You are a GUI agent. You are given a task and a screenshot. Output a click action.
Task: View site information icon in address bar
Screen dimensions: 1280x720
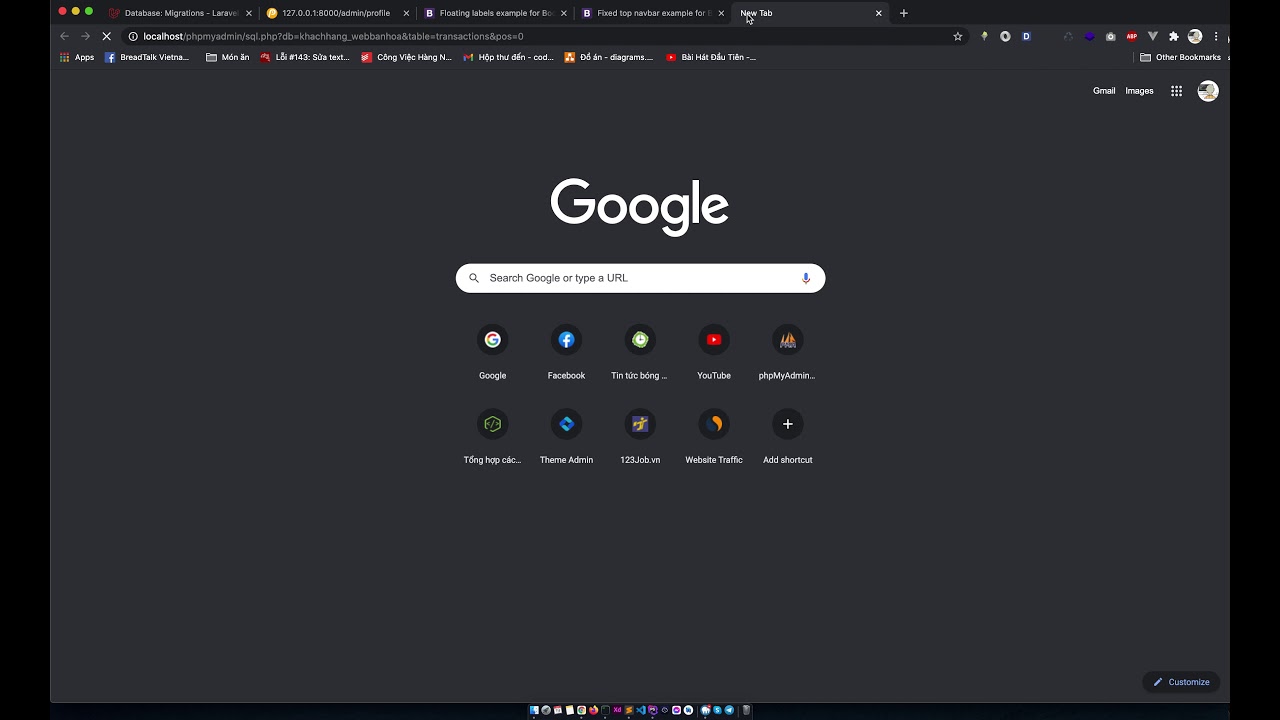pyautogui.click(x=133, y=36)
